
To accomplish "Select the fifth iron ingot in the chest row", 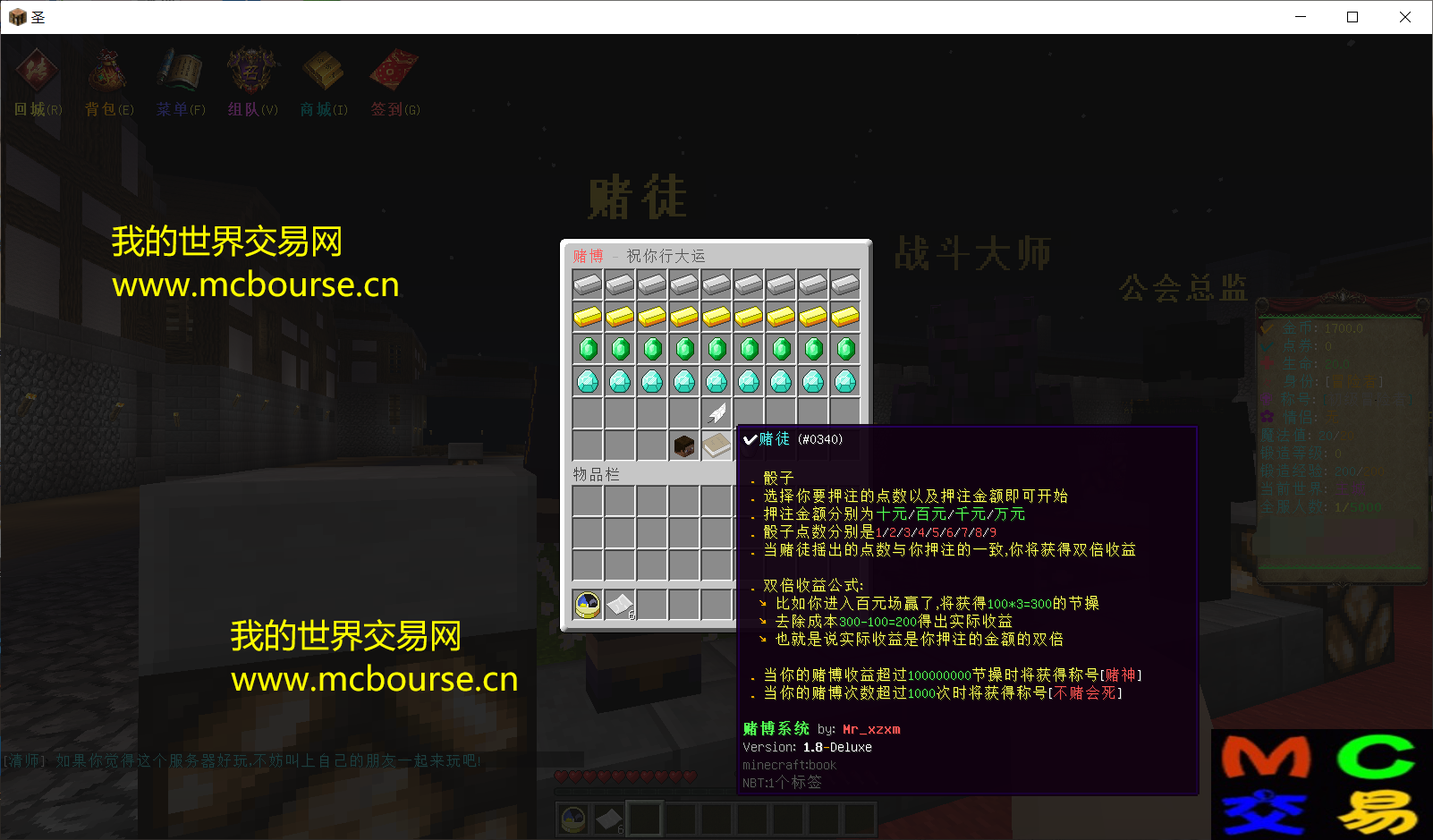I will click(x=716, y=284).
